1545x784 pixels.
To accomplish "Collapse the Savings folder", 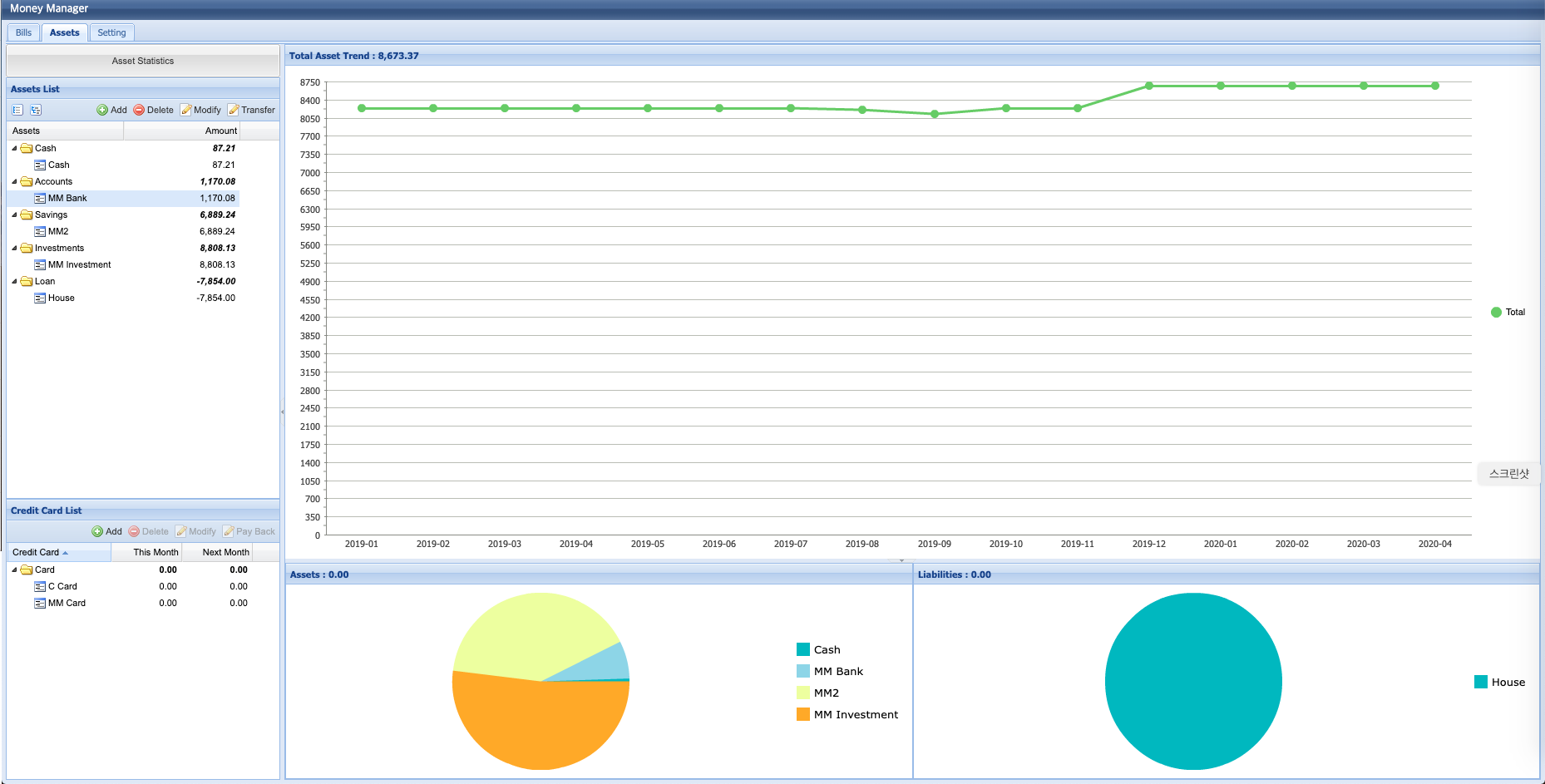I will [14, 214].
